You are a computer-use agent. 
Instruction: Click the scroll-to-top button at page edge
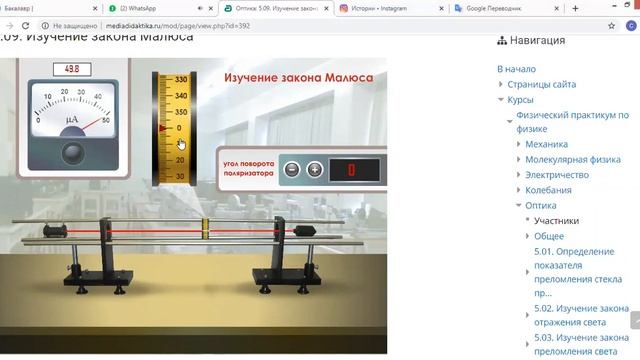point(635,320)
